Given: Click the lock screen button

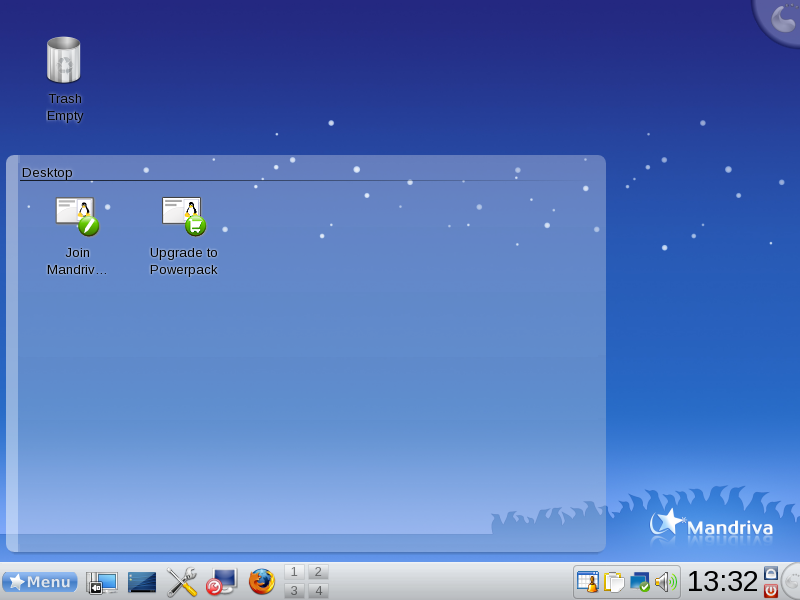Looking at the screenshot, I should 770,572.
